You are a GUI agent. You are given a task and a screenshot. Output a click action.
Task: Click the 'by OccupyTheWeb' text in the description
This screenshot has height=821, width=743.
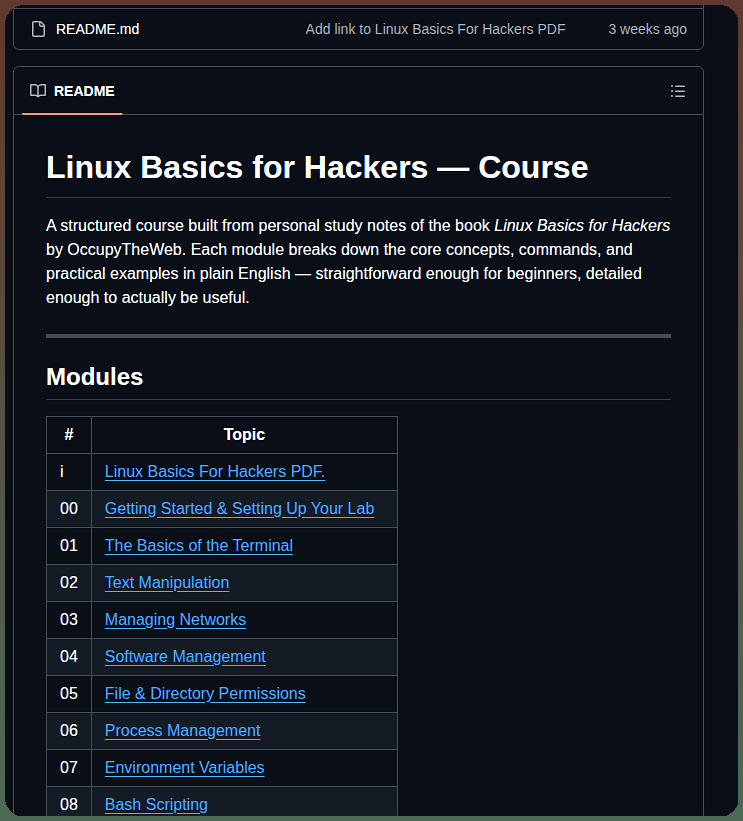pos(115,250)
